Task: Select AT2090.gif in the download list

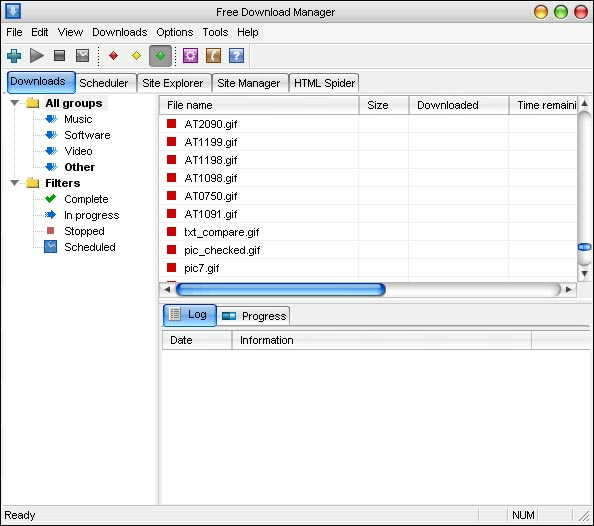Action: (211, 124)
